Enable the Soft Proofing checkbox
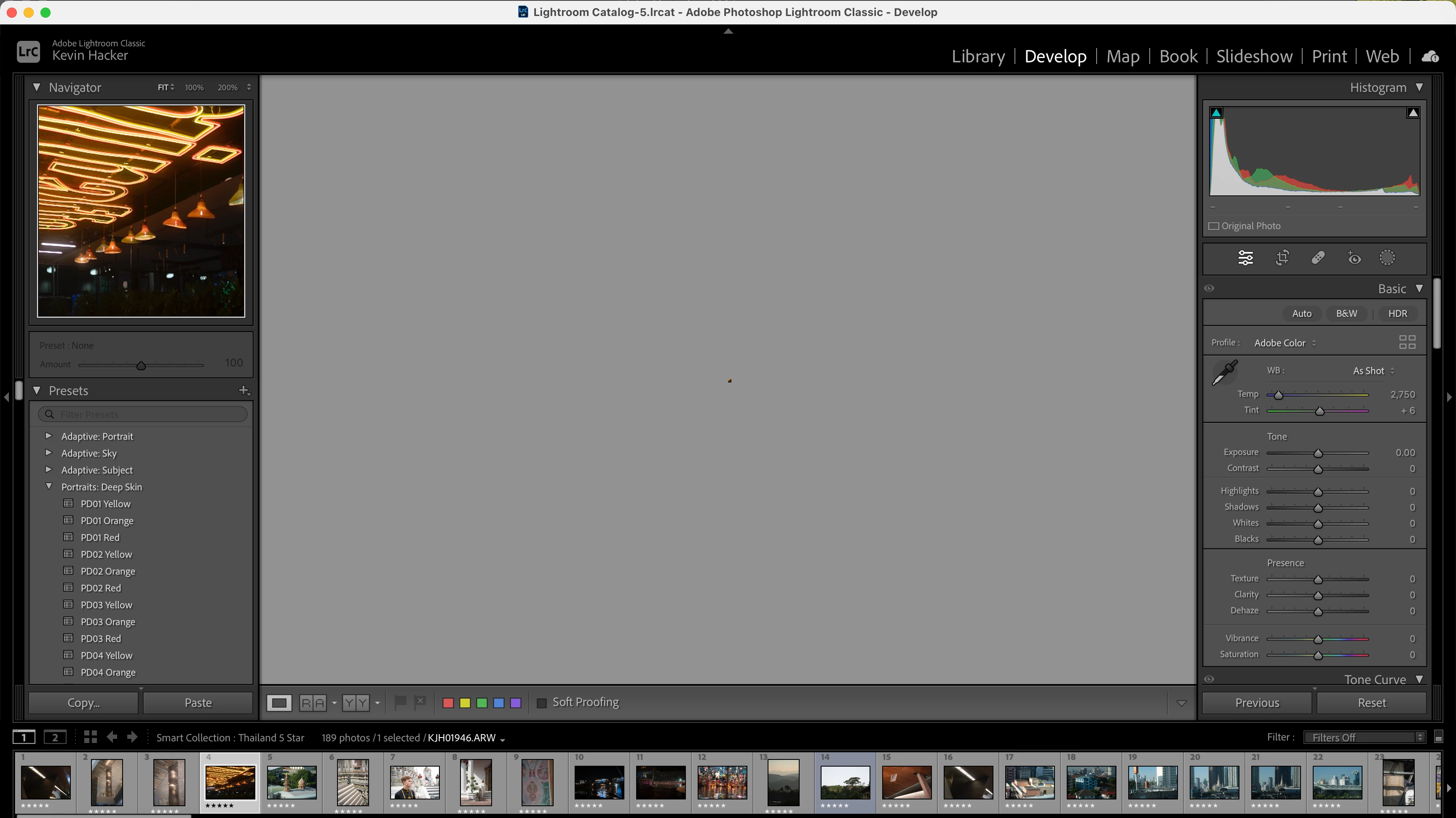 click(x=541, y=703)
